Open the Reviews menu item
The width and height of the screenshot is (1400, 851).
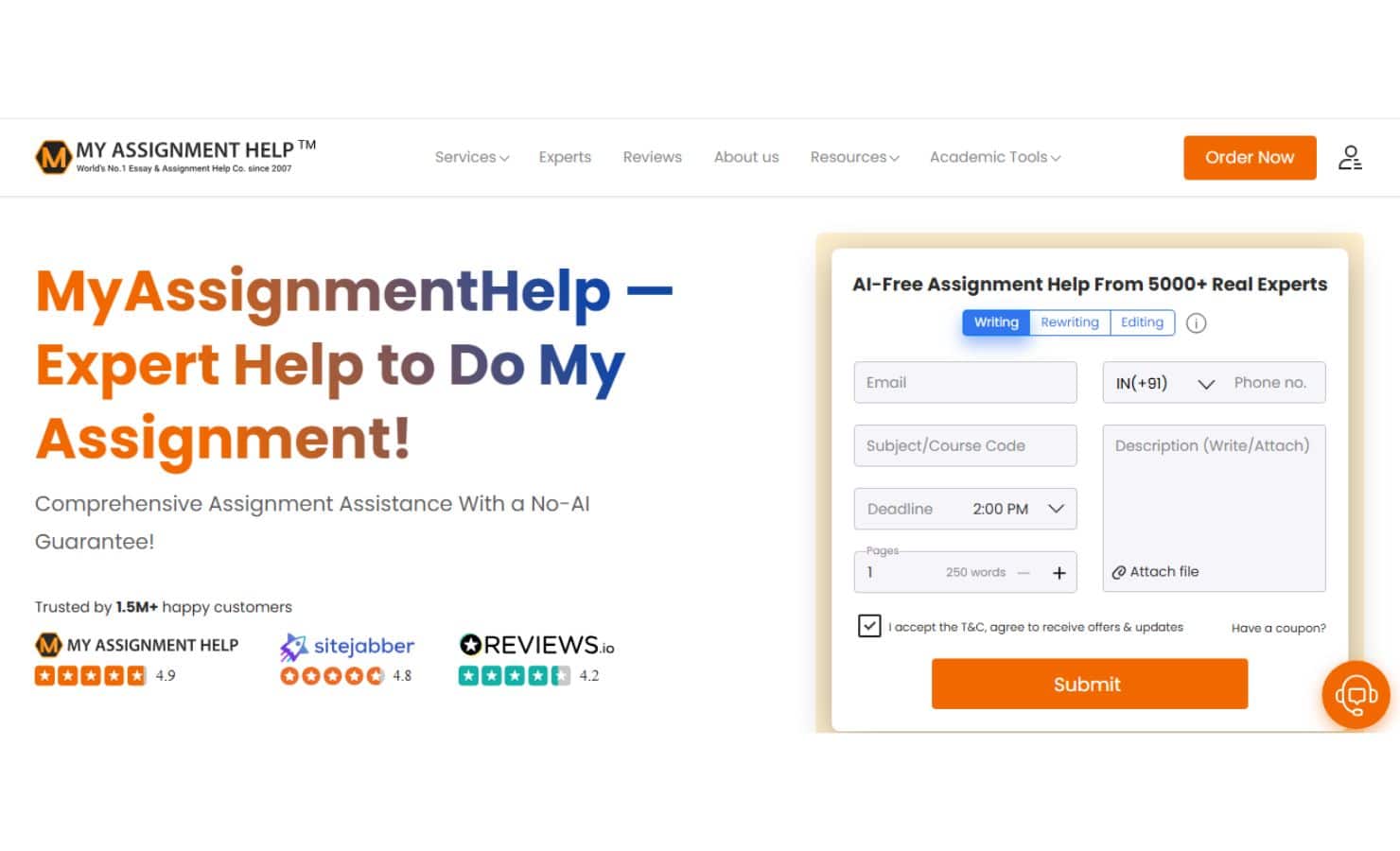point(652,157)
